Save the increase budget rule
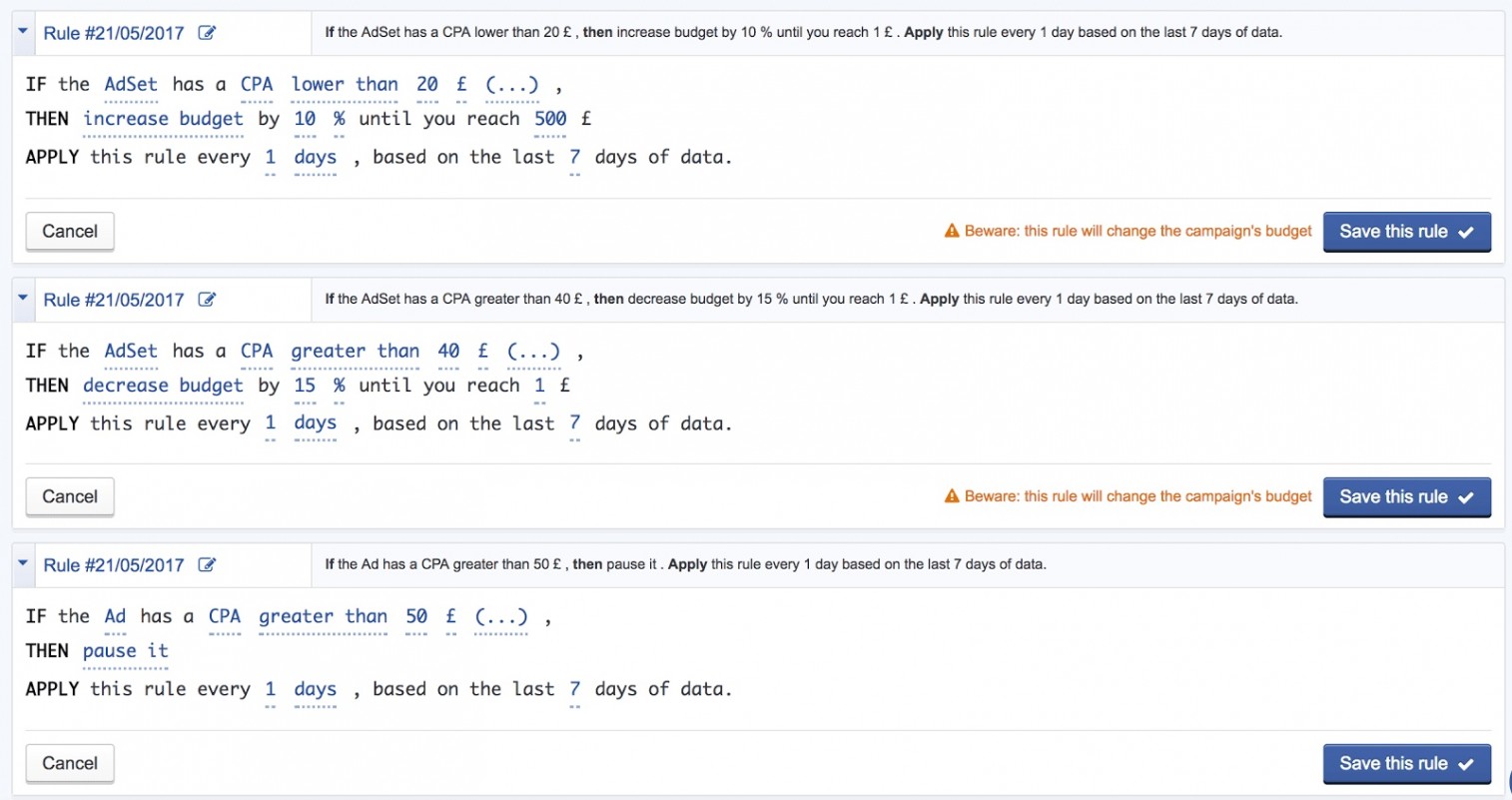 (1406, 232)
